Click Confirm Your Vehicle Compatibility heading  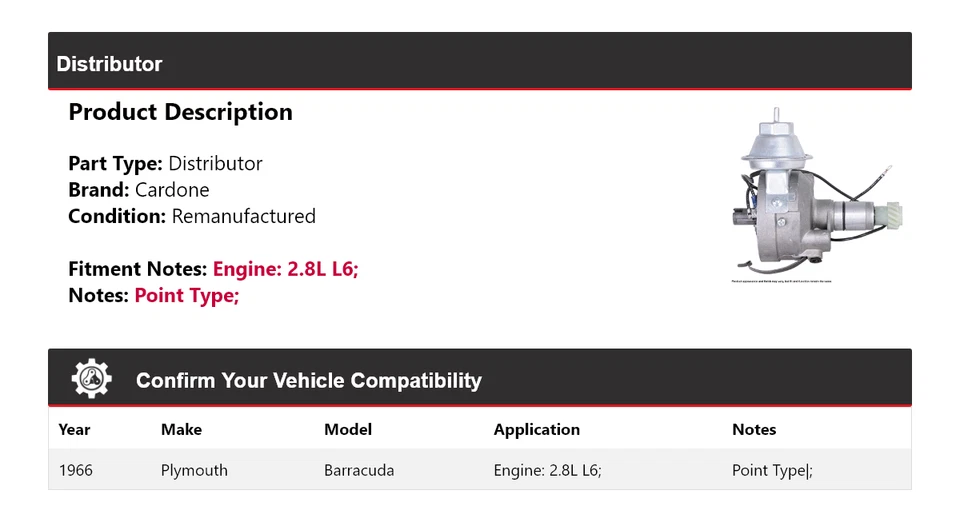308,381
